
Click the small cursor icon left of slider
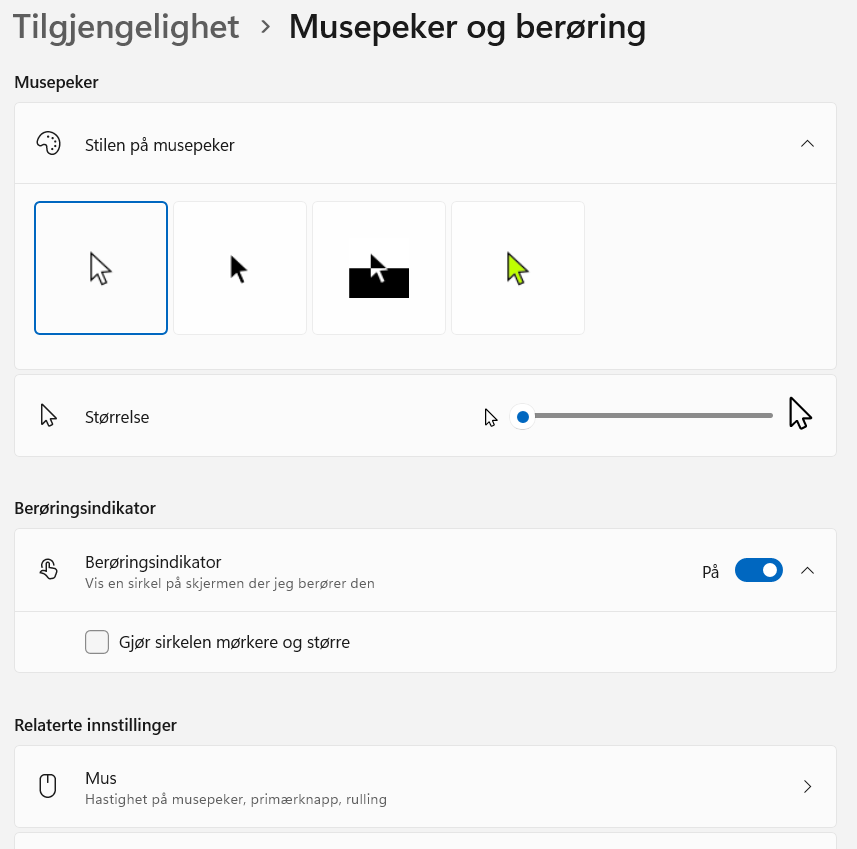491,417
